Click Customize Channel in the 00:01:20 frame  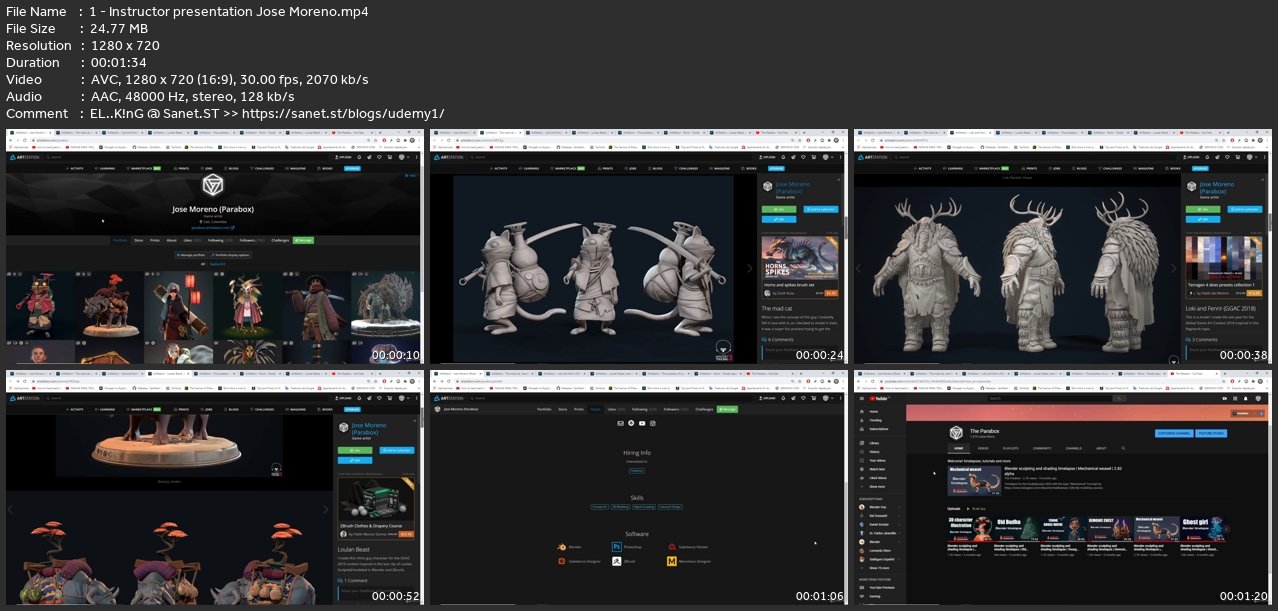pos(1174,433)
